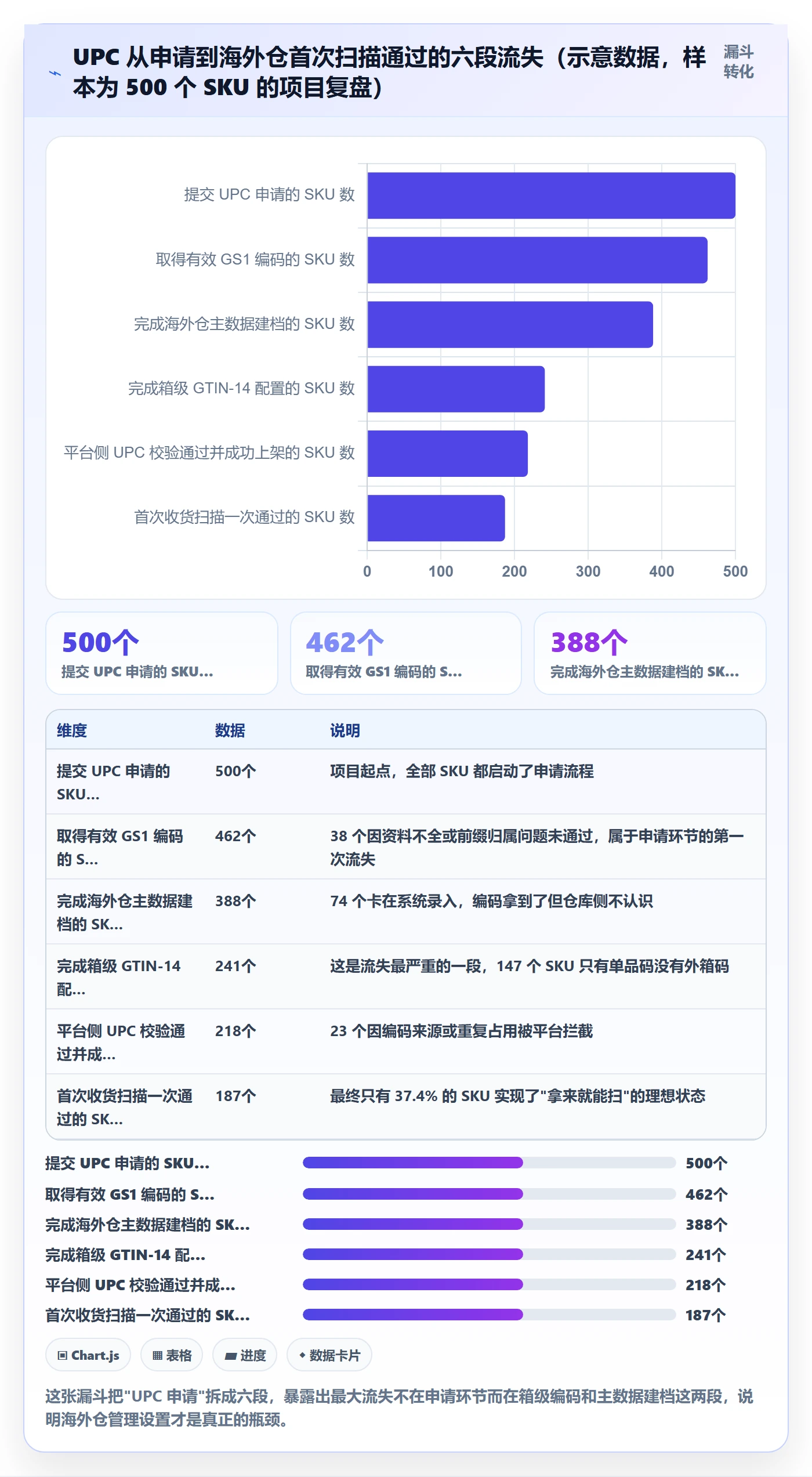Click the 241个 cell in the table
The image size is (812, 1477).
click(235, 966)
